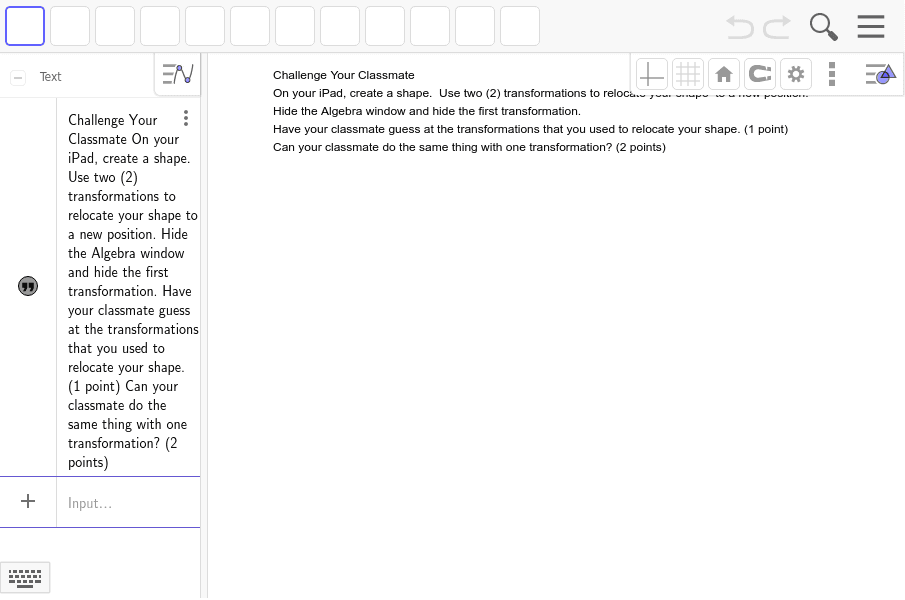
Task: Click the plus icon beside Input
Action: [x=28, y=501]
